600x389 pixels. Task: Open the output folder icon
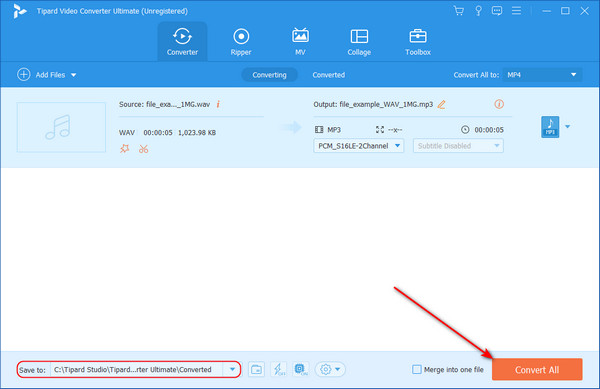(256, 369)
